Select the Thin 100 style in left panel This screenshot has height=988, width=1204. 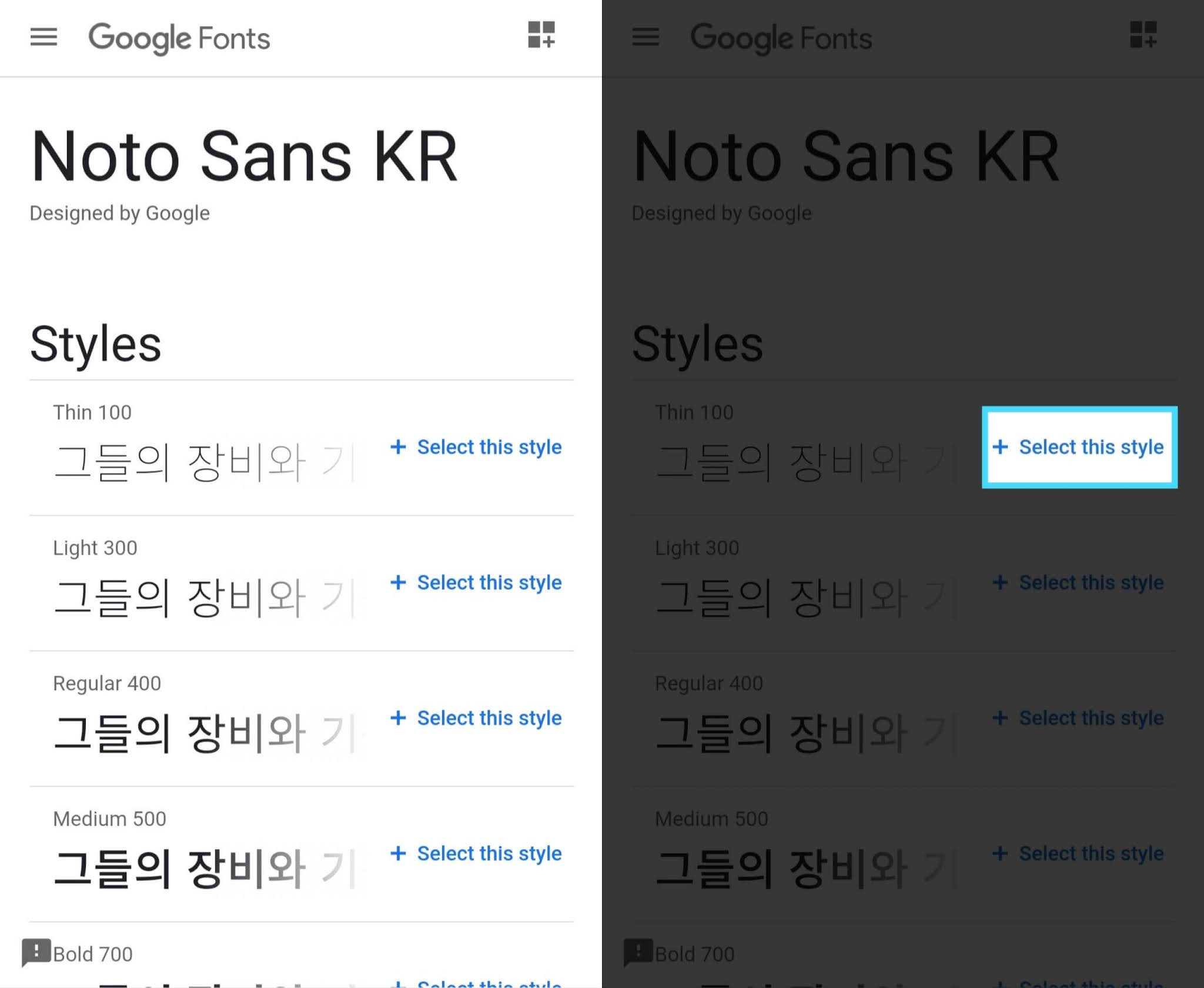click(x=476, y=447)
